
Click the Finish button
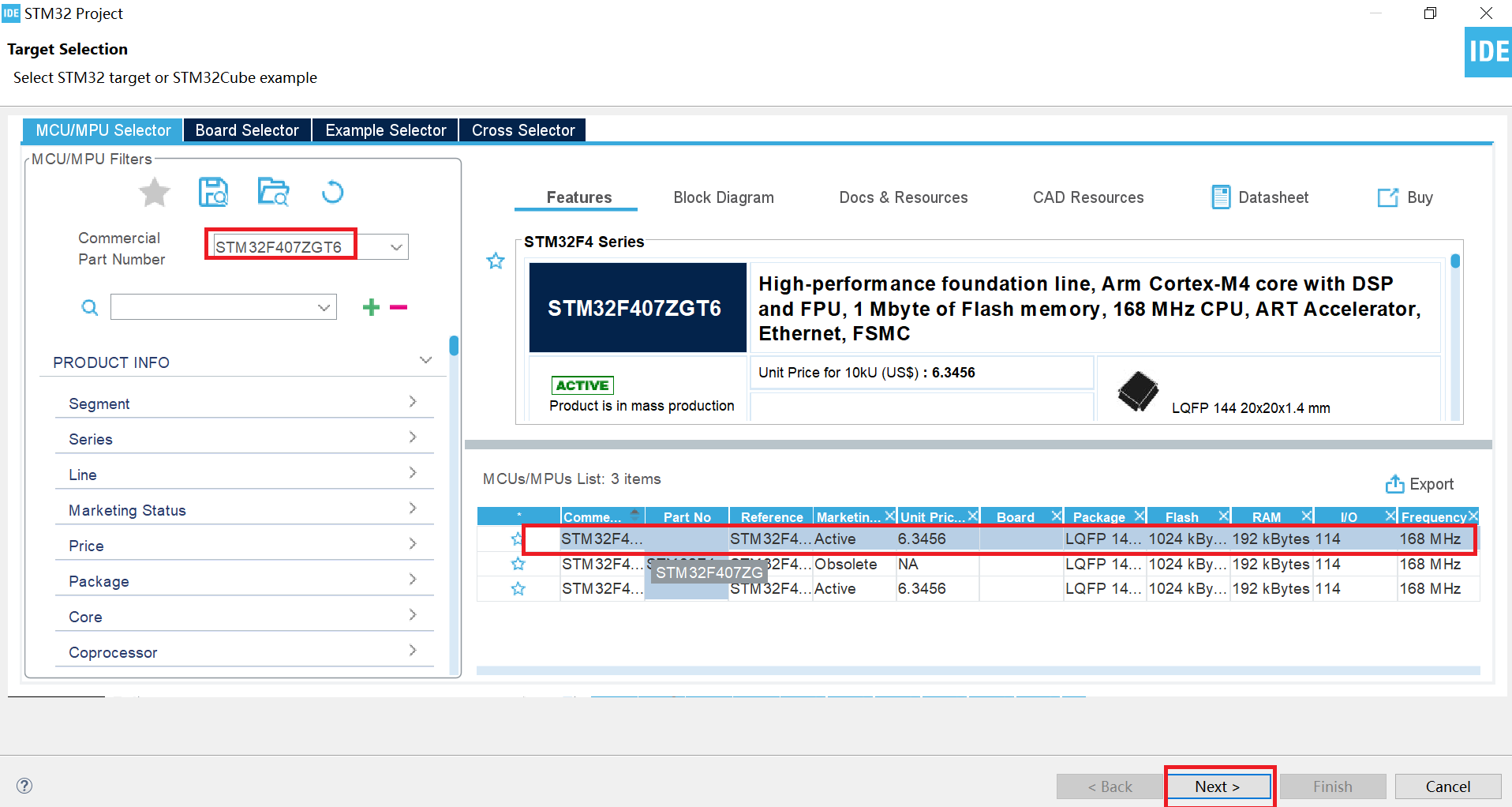(1333, 786)
